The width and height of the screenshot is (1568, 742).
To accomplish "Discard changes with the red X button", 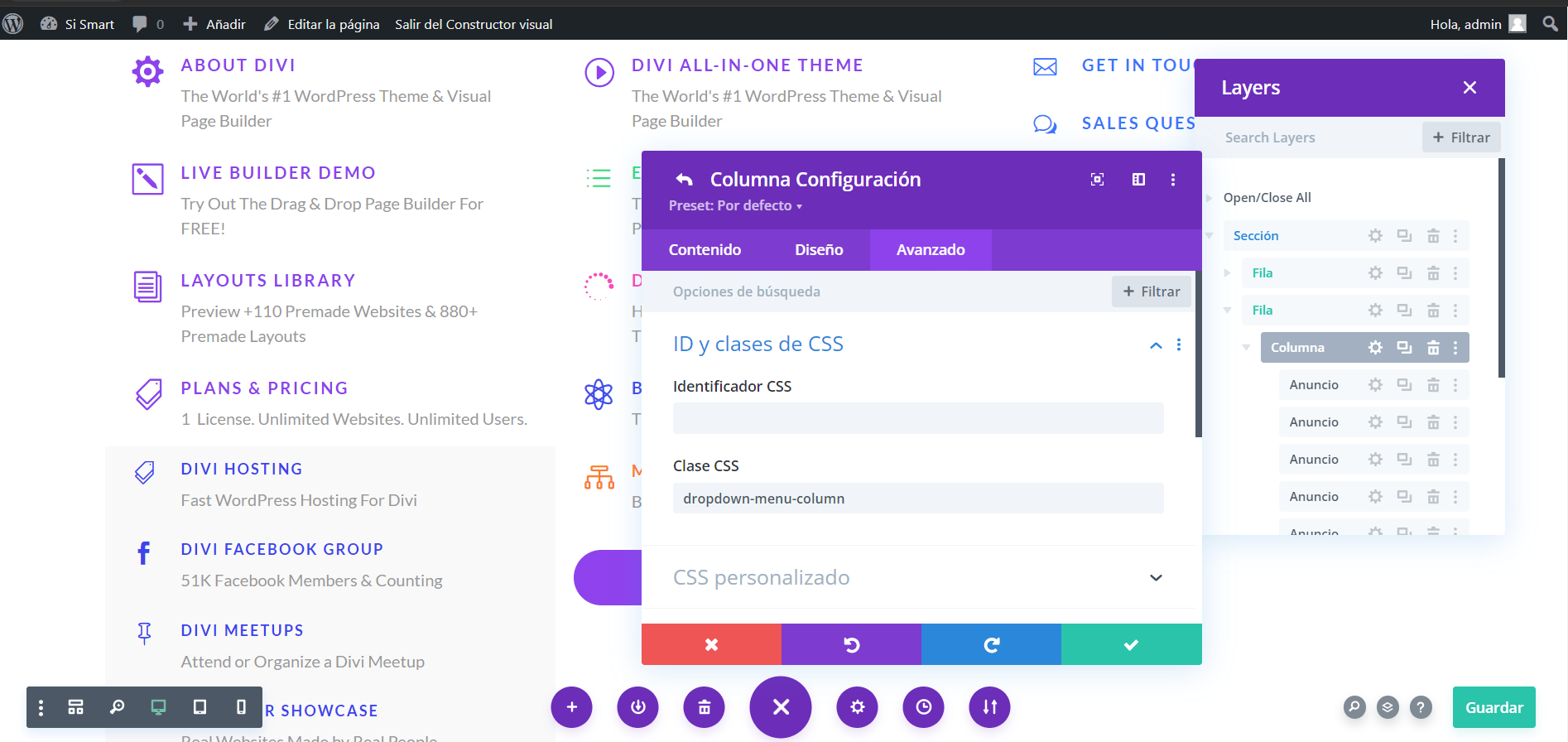I will [x=711, y=644].
